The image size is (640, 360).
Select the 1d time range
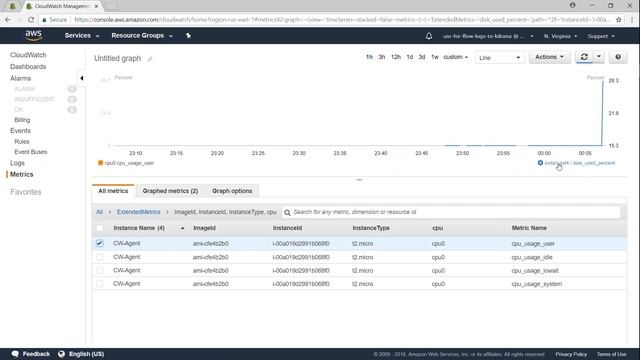pos(409,57)
